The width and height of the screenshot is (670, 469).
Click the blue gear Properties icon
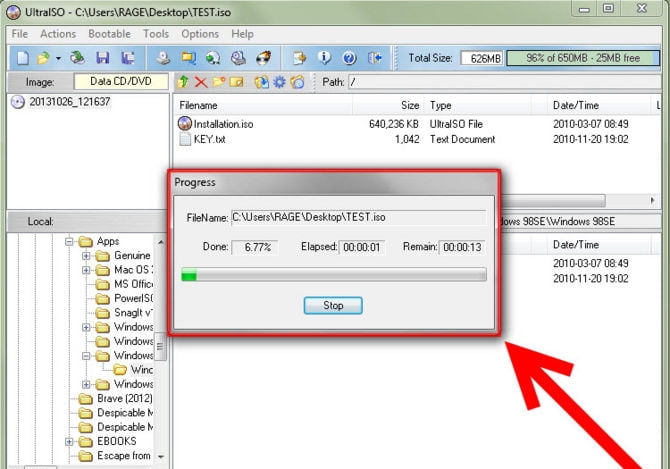279,82
